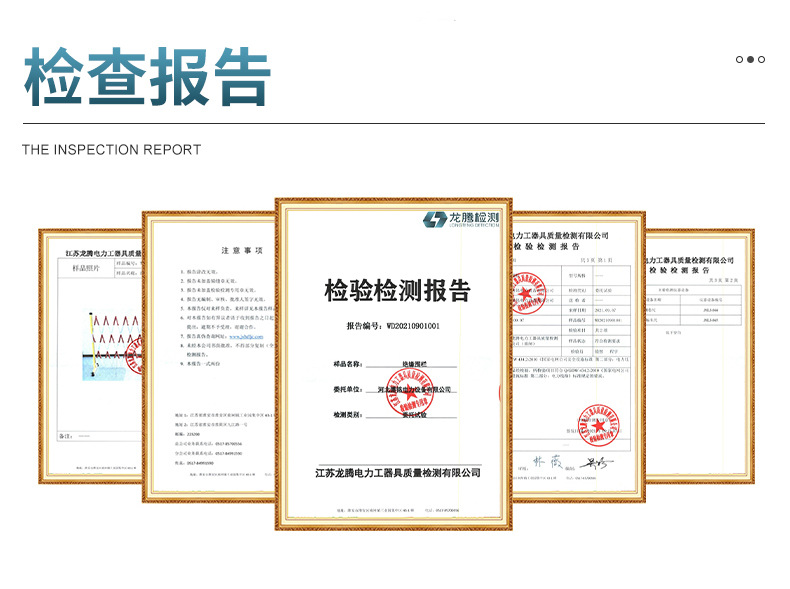Click the 委托单位 field label
Screen dimensions: 790x589
point(348,389)
